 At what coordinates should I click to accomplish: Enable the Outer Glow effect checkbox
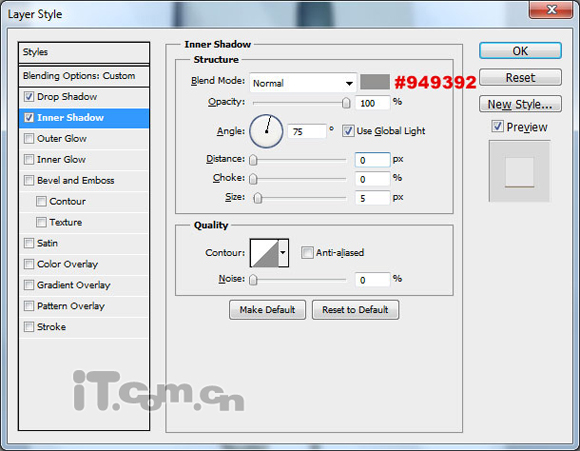click(29, 138)
